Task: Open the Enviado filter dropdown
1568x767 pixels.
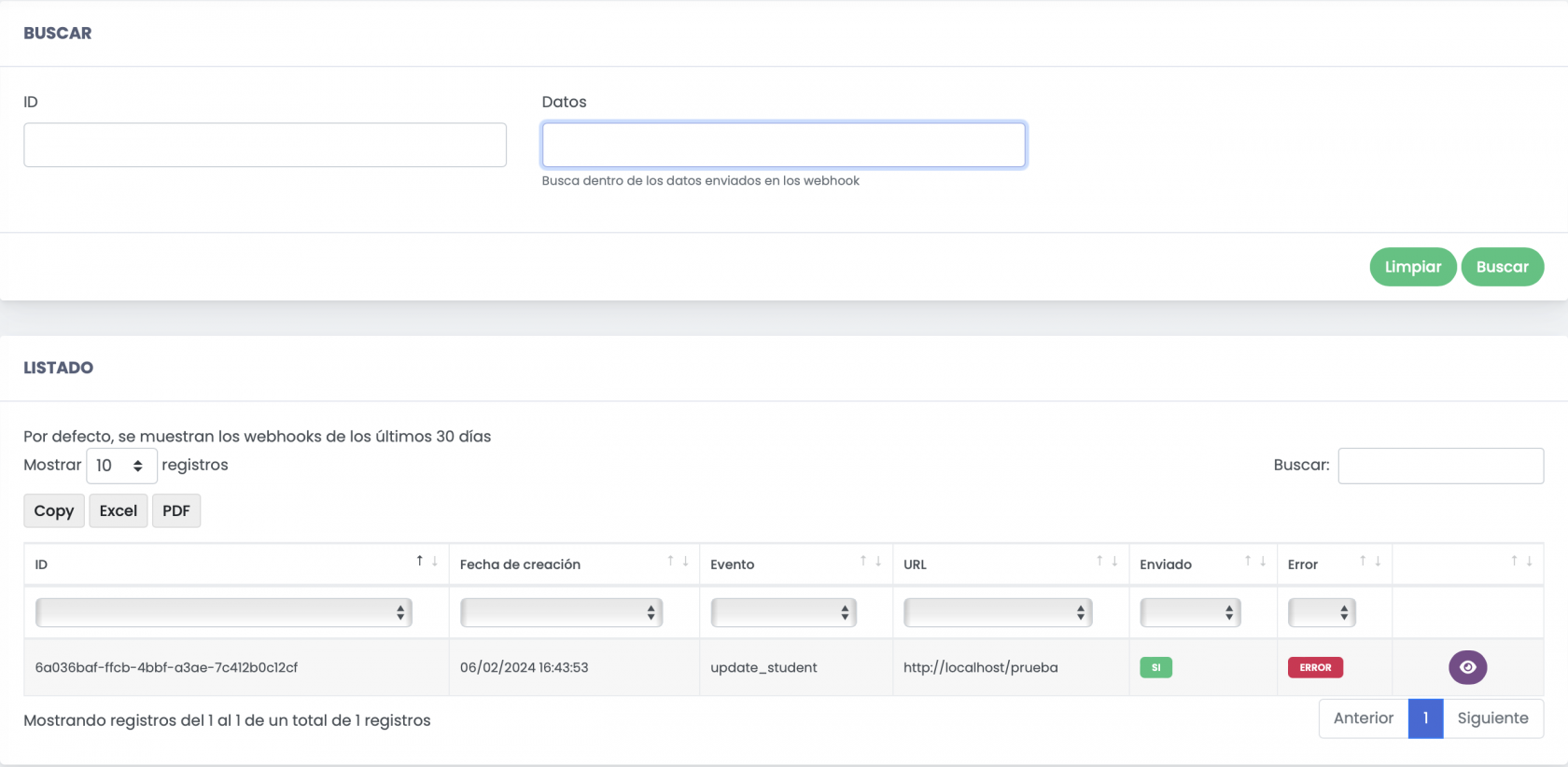Action: pos(1190,612)
